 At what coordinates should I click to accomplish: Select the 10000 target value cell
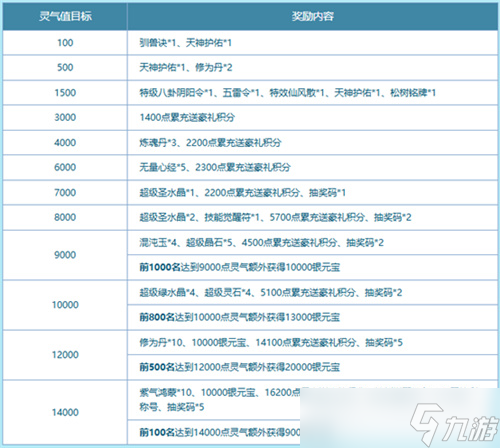(65, 305)
